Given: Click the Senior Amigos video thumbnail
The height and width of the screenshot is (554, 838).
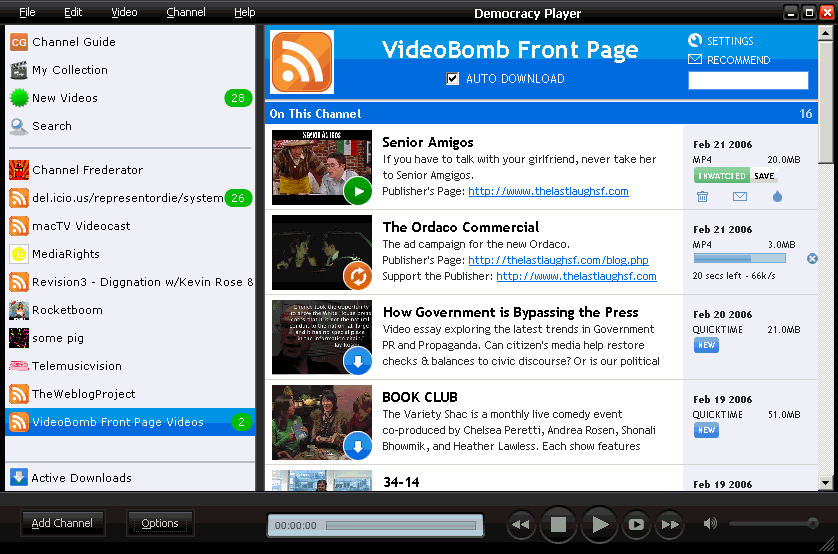Looking at the screenshot, I should [322, 167].
